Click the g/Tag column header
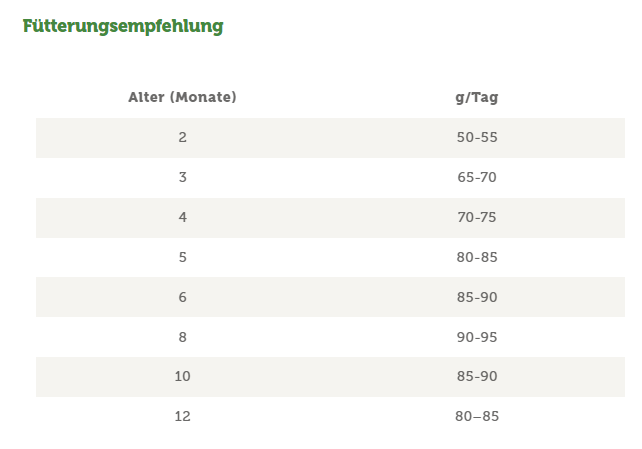 [476, 98]
